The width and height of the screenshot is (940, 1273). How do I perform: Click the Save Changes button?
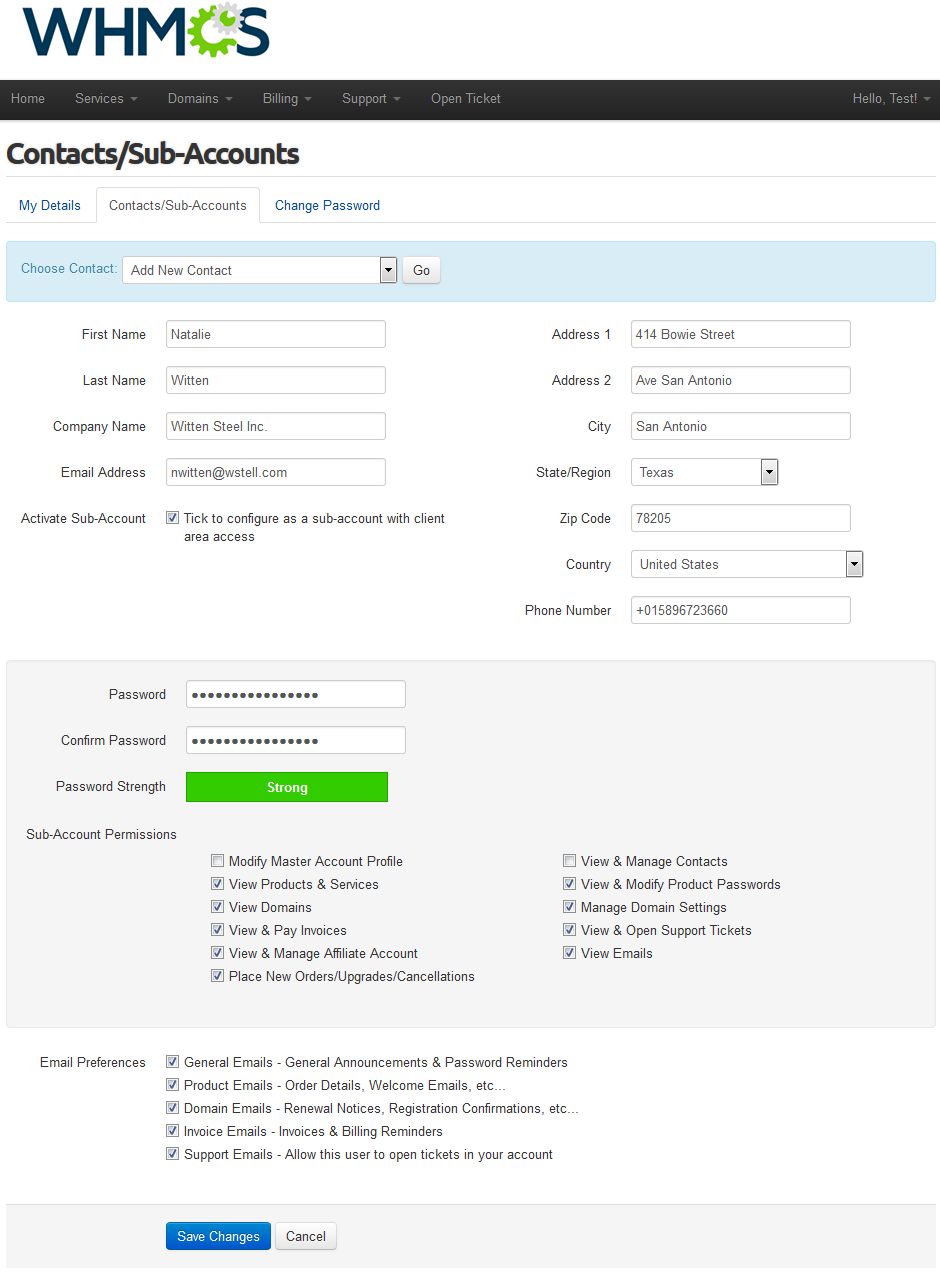218,1236
